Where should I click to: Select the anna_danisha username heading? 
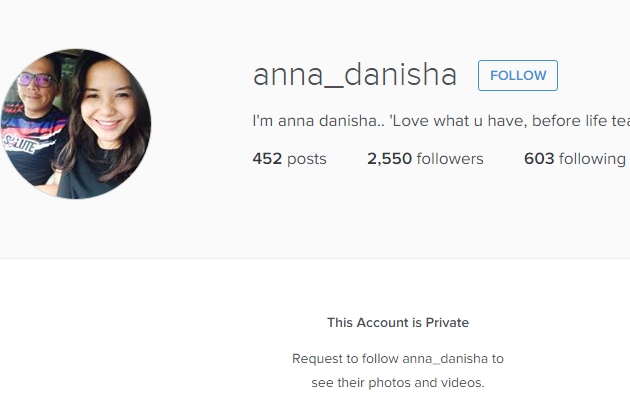(355, 75)
